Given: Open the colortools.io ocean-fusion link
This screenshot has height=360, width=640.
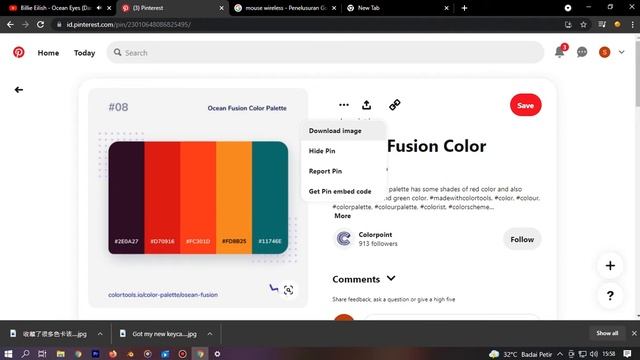Looking at the screenshot, I should (163, 295).
